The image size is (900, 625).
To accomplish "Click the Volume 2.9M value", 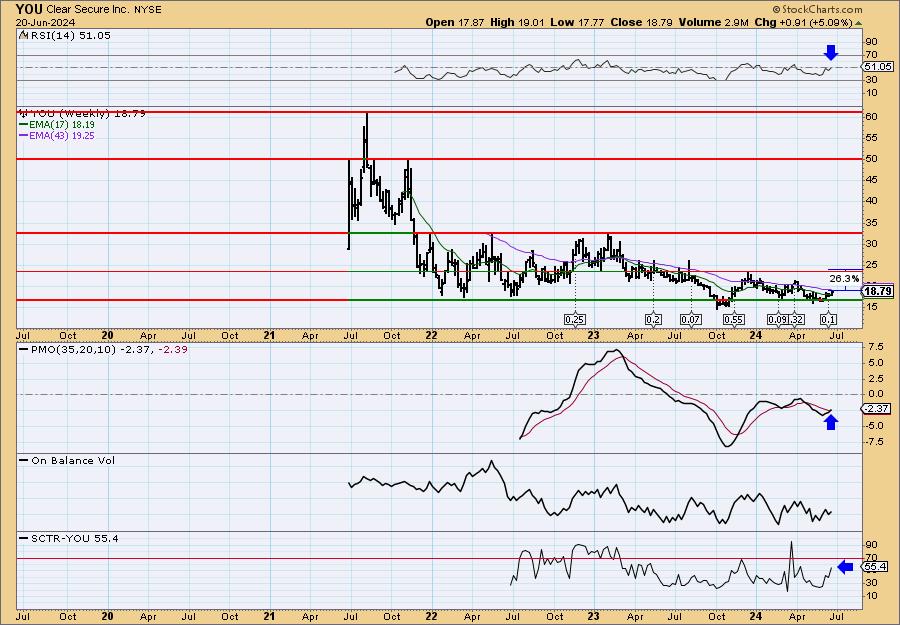I will 713,22.
